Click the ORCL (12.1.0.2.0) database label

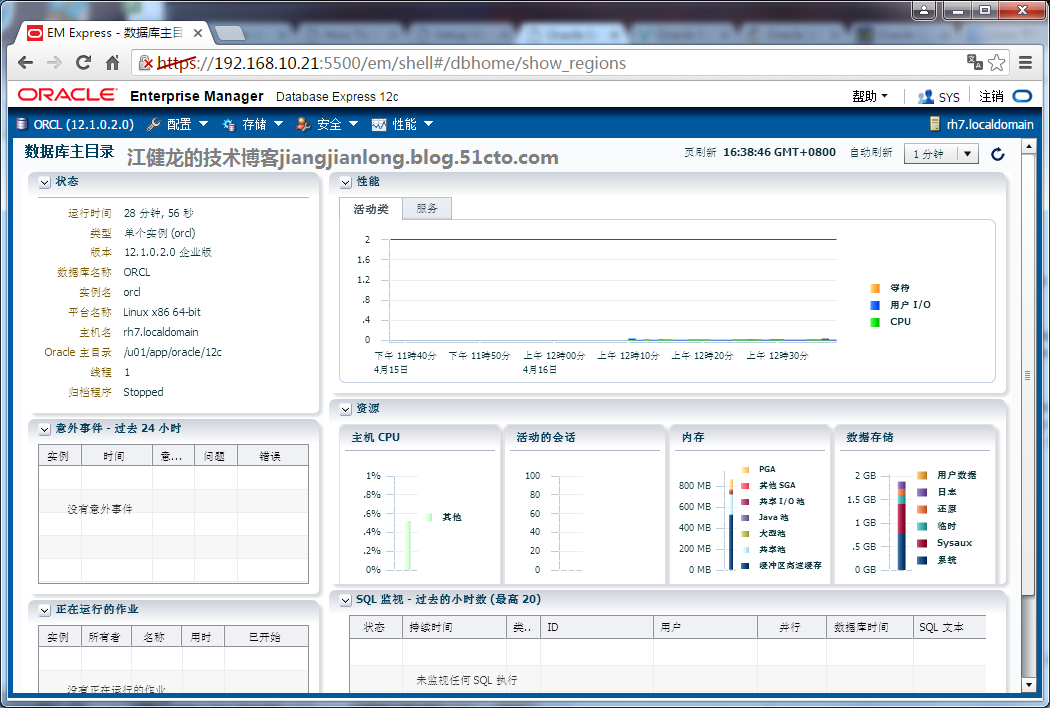84,125
